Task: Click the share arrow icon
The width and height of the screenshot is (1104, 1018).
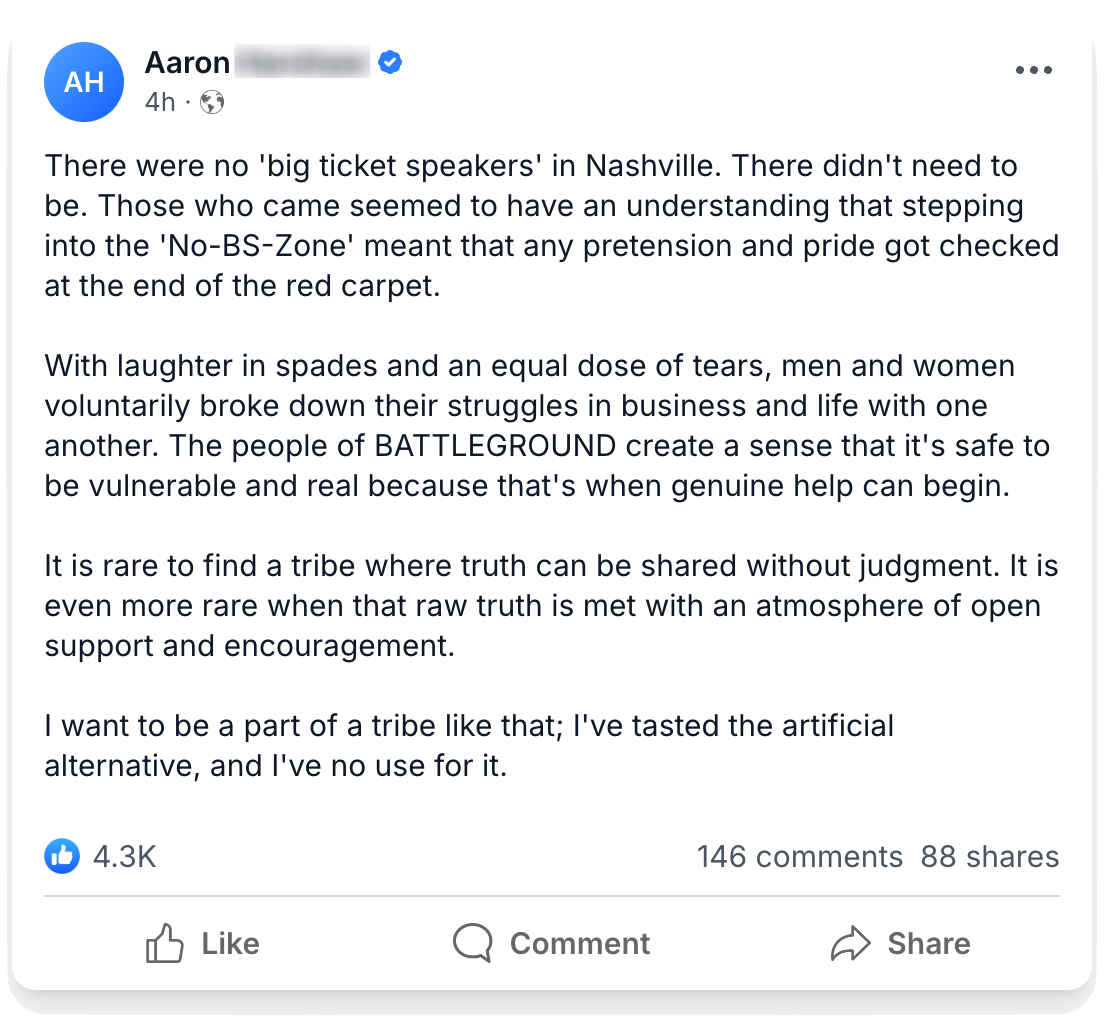Action: pyautogui.click(x=850, y=943)
